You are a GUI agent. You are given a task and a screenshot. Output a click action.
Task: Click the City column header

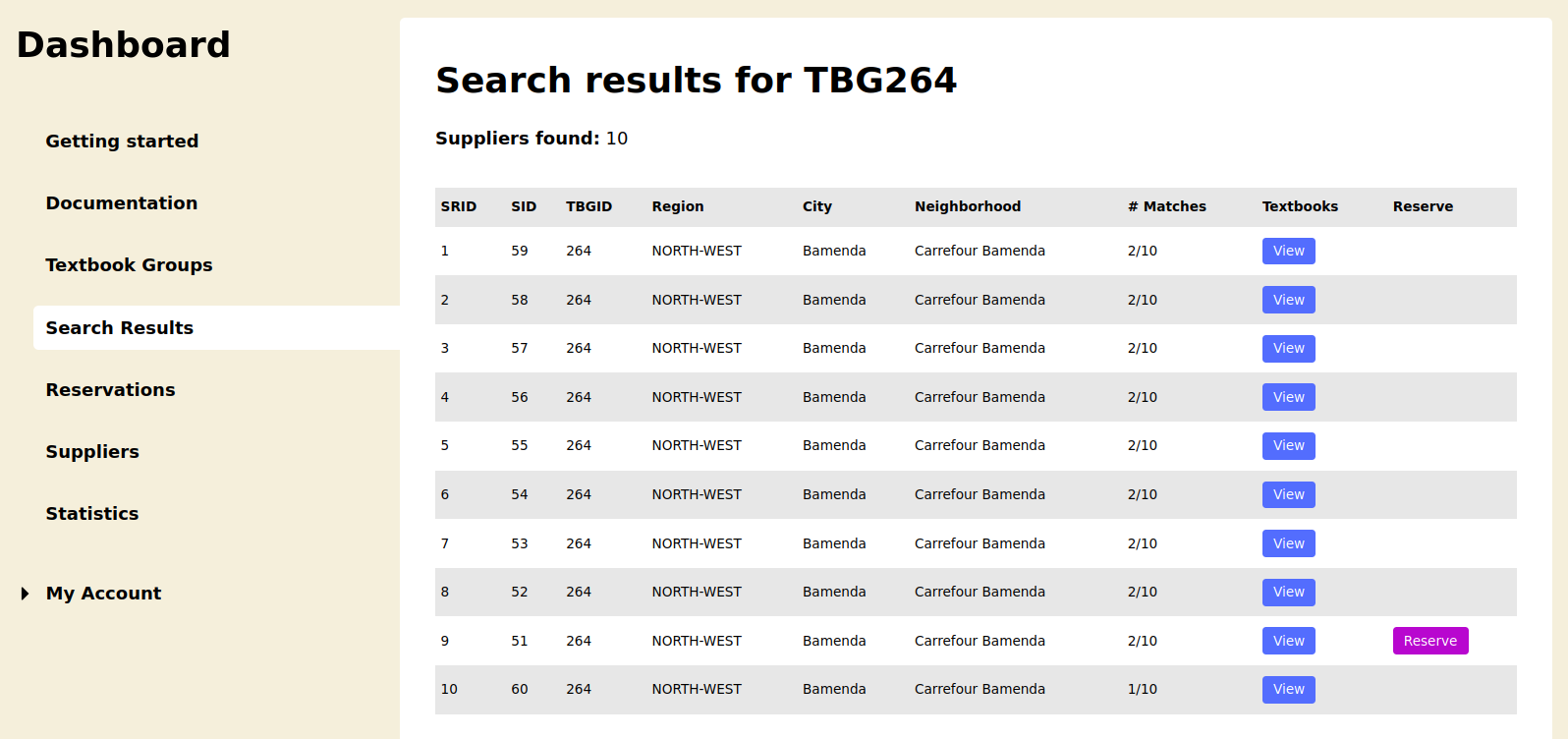tap(816, 206)
